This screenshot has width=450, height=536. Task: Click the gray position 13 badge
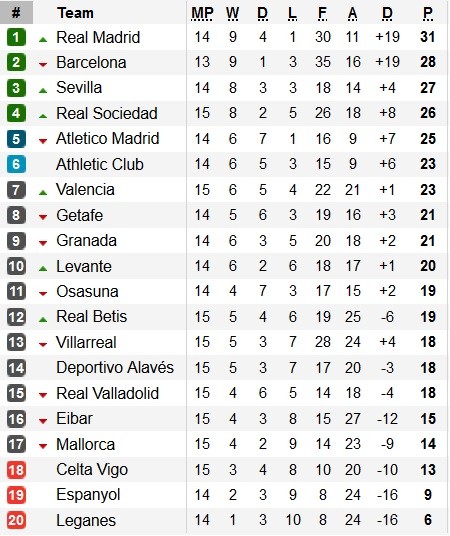click(x=16, y=343)
